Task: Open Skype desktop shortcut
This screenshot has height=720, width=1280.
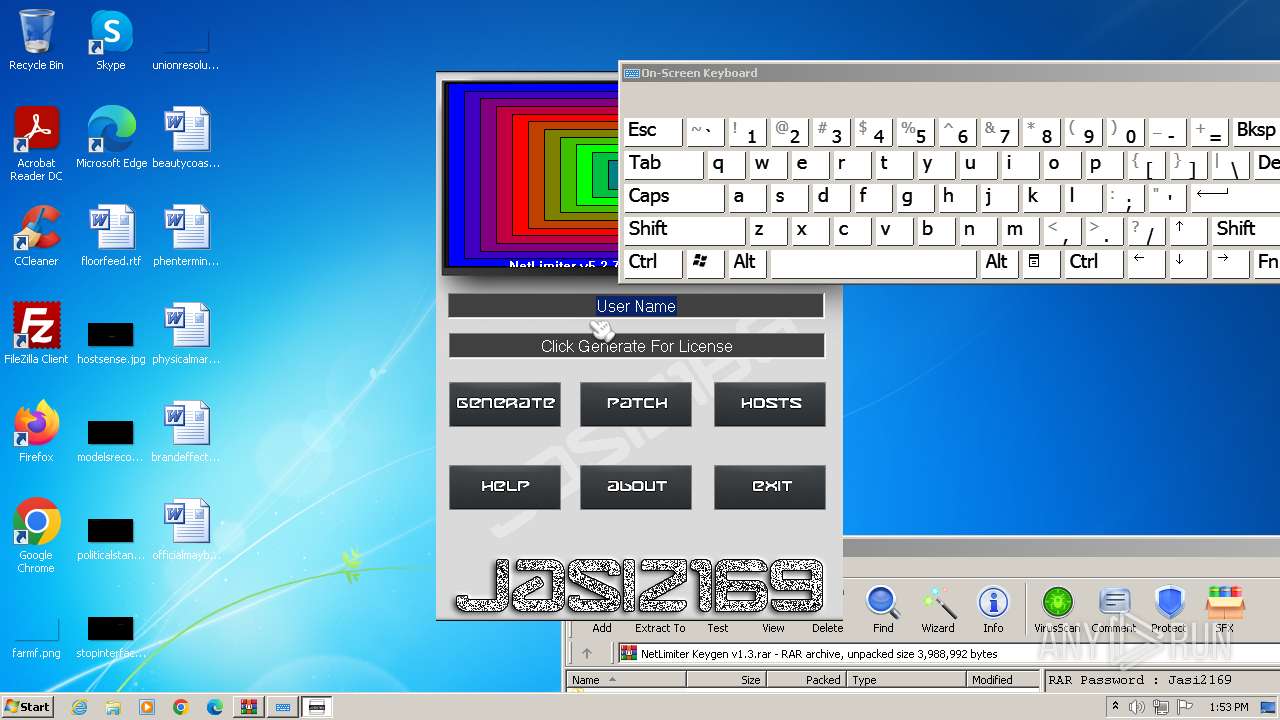Action: tap(111, 41)
